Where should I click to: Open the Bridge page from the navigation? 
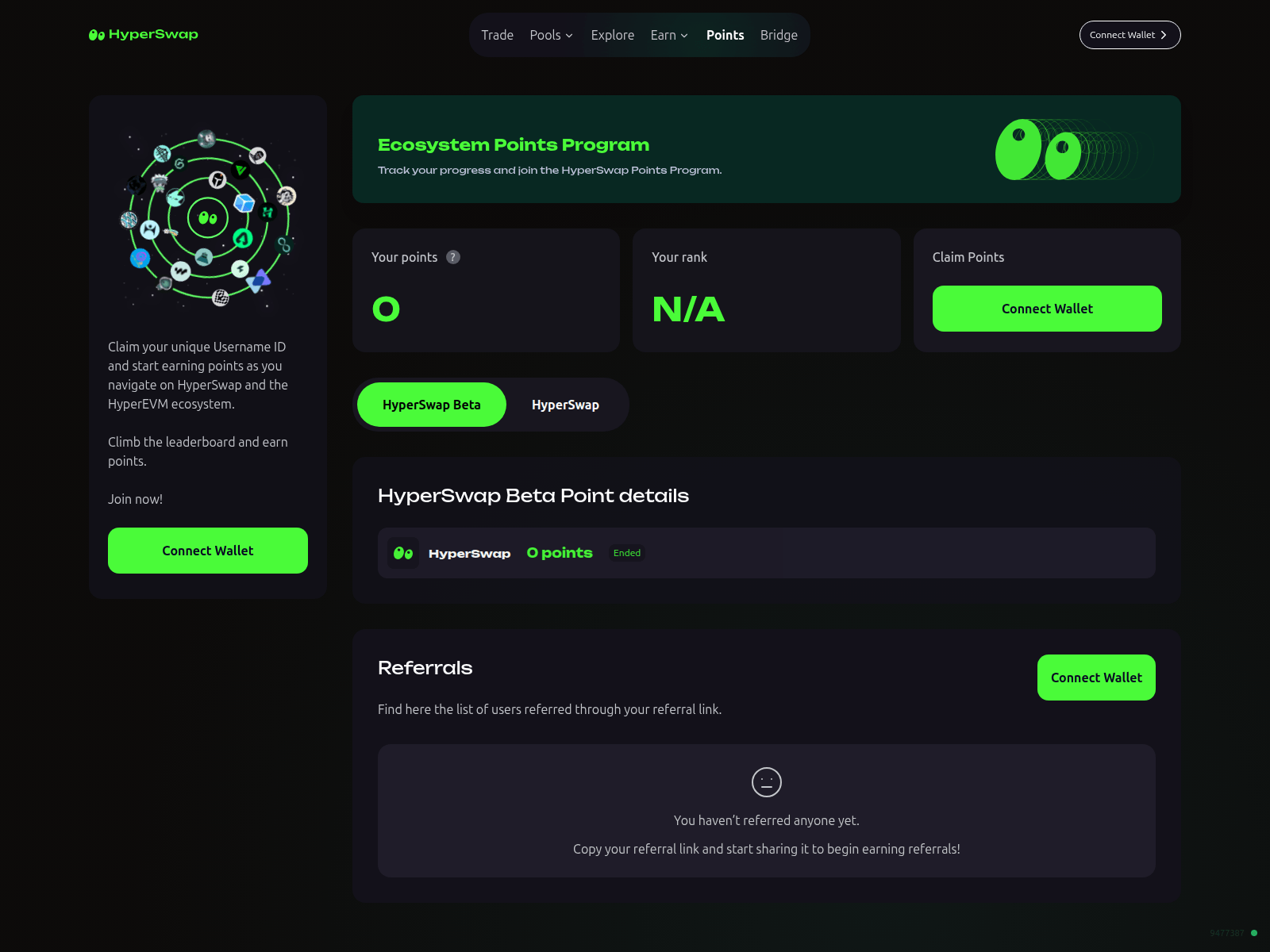pyautogui.click(x=779, y=35)
